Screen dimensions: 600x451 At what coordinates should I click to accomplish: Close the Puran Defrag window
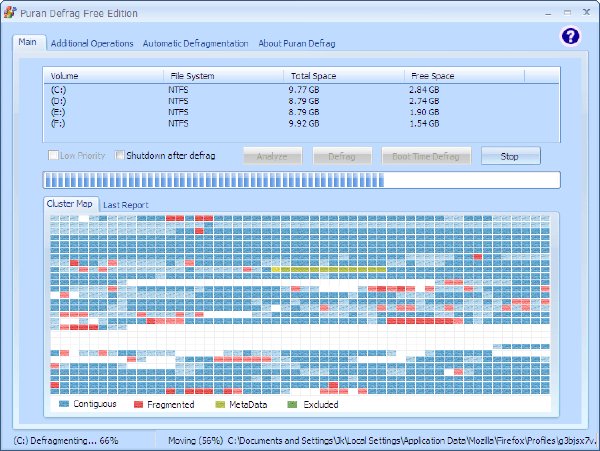[x=586, y=12]
